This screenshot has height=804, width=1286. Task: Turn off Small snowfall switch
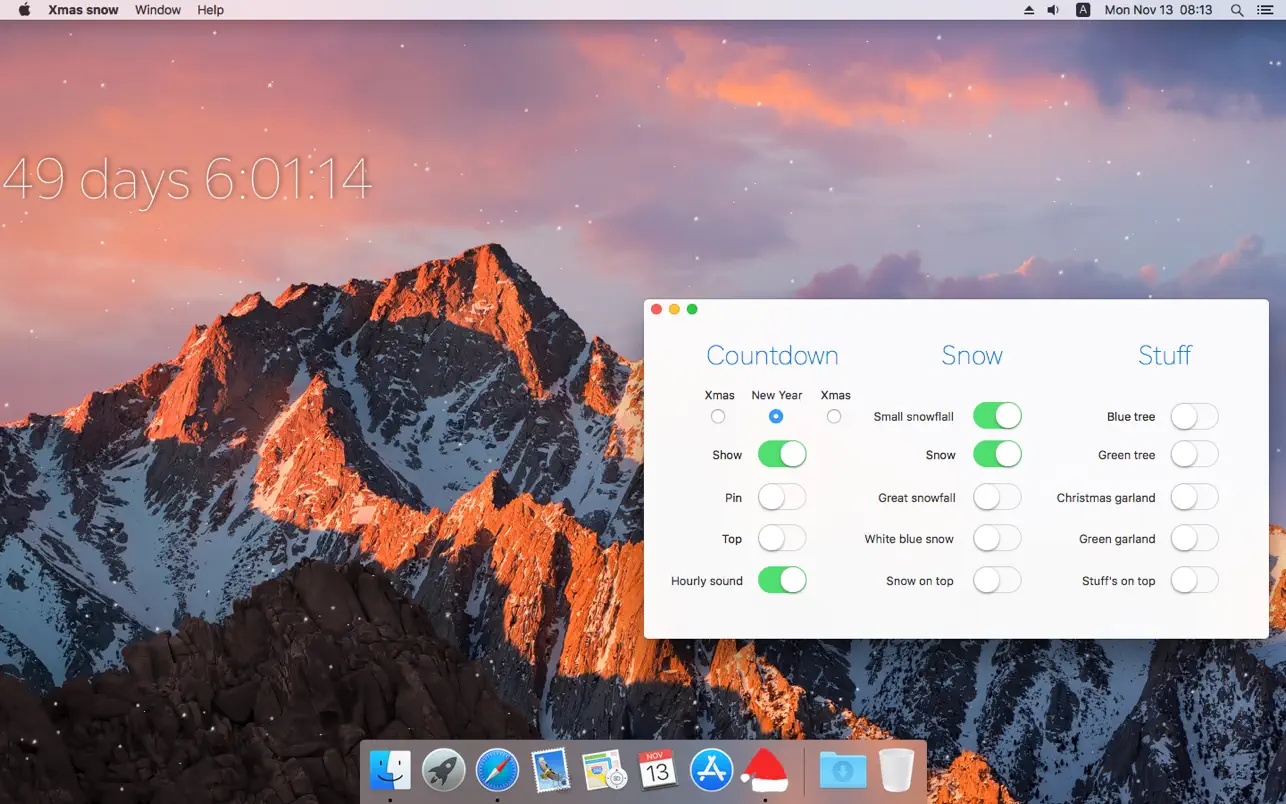pos(997,416)
